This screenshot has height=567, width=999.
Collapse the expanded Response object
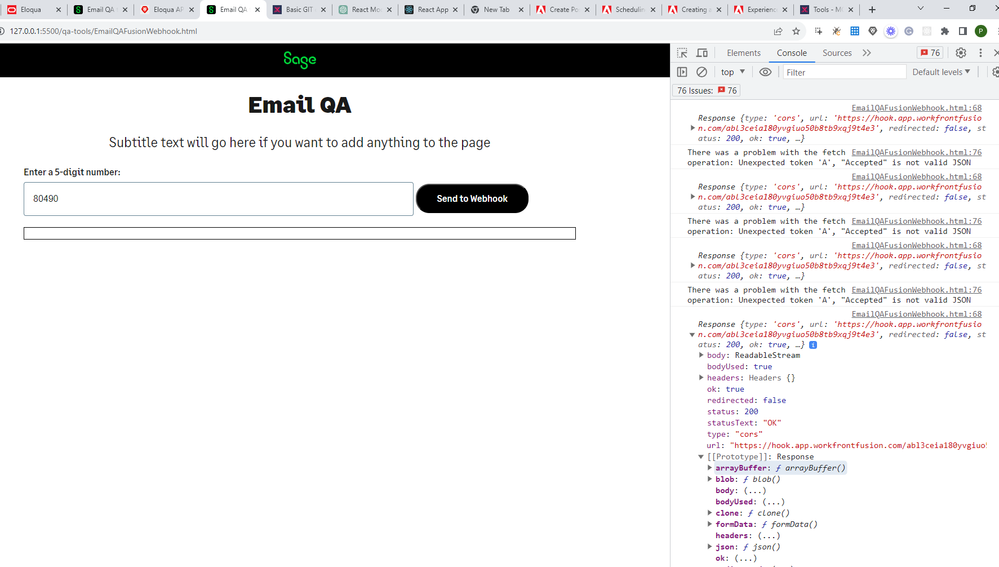(693, 334)
